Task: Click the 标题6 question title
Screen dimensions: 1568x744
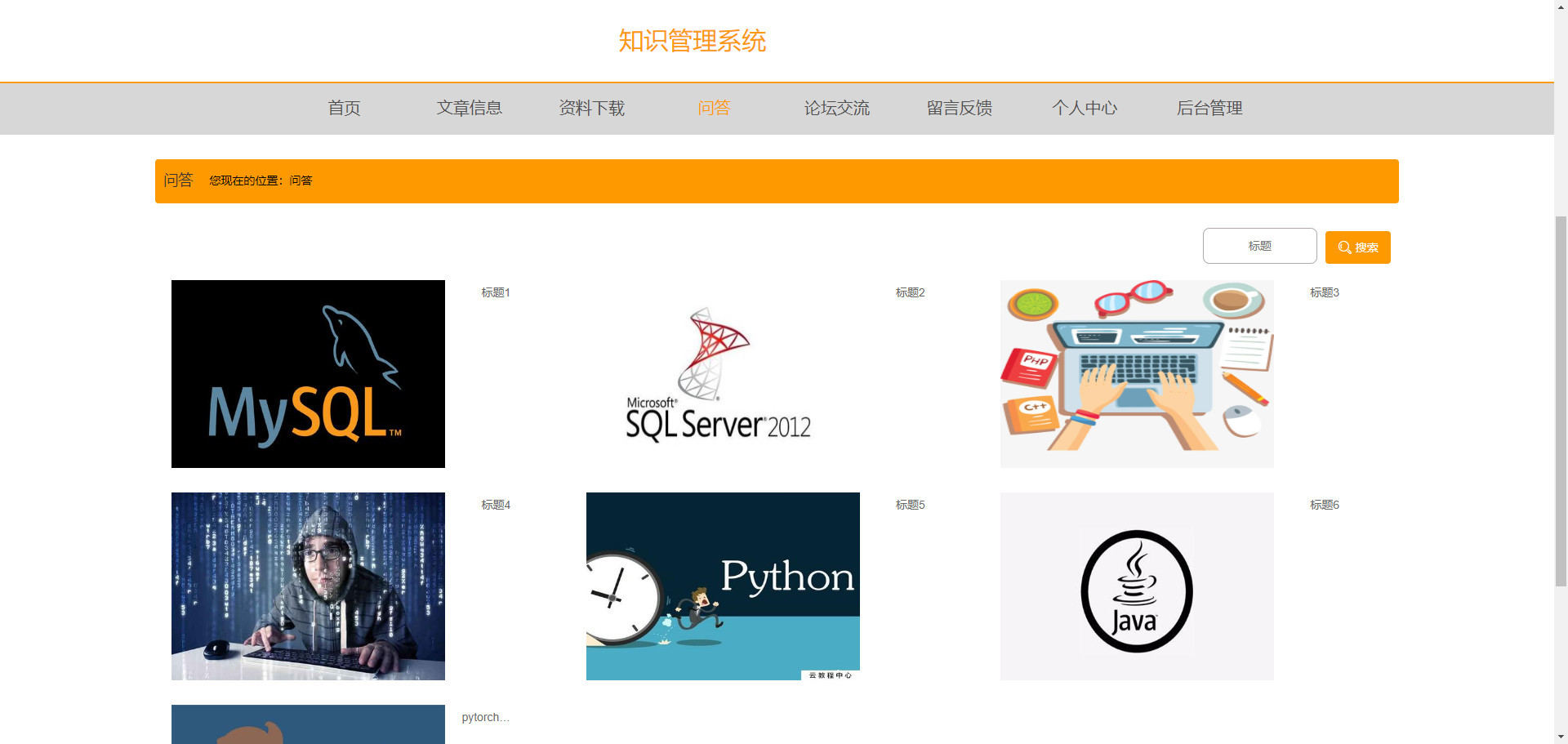Action: [x=1325, y=505]
